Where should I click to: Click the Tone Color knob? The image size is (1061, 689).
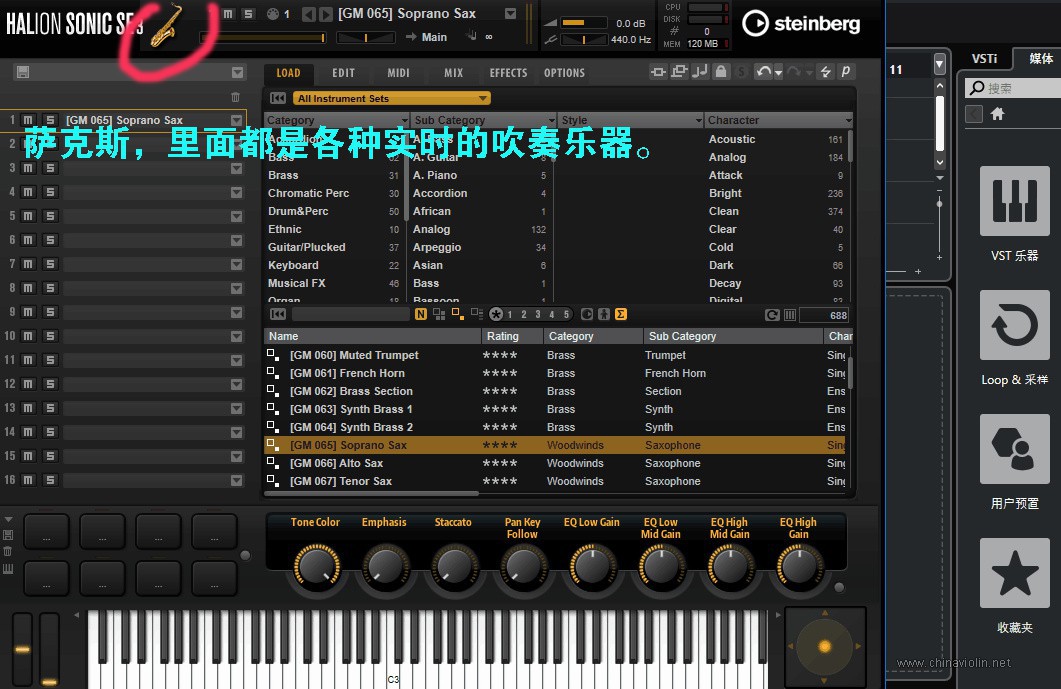pyautogui.click(x=317, y=566)
